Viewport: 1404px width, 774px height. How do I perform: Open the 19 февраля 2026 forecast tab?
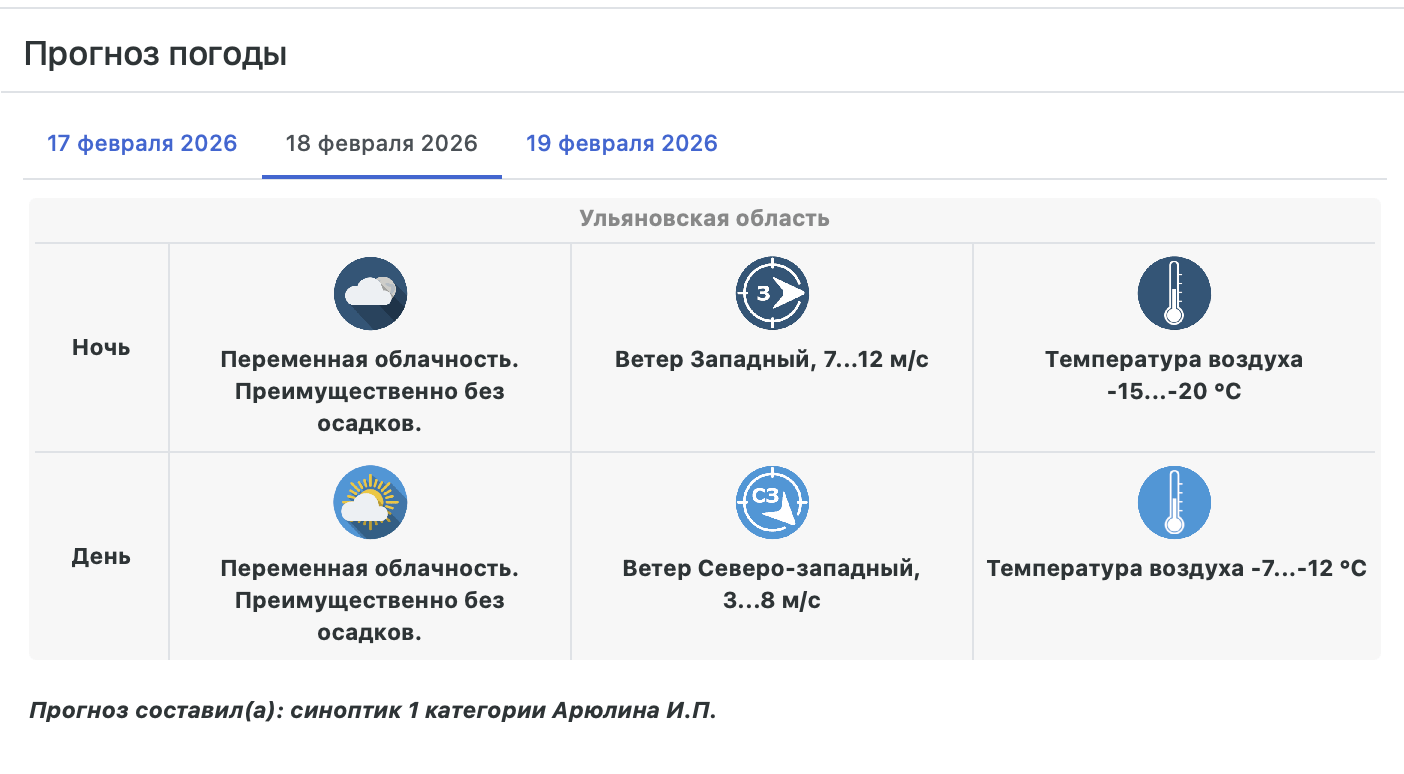point(622,143)
